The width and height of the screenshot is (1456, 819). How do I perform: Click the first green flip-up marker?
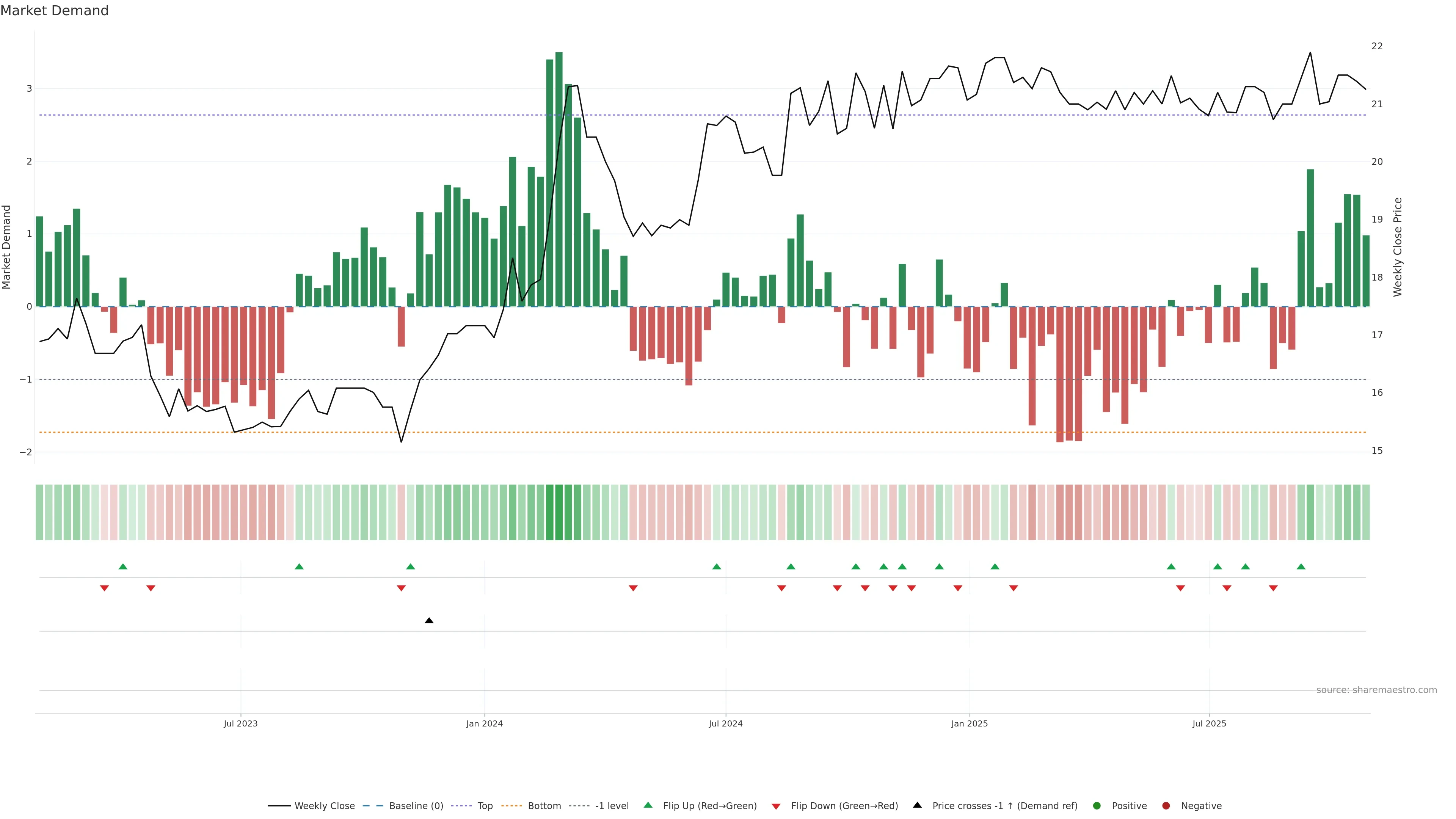pos(123,566)
